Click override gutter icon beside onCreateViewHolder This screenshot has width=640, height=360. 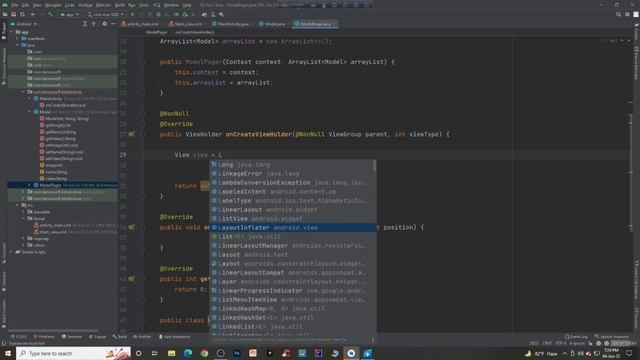tap(131, 134)
